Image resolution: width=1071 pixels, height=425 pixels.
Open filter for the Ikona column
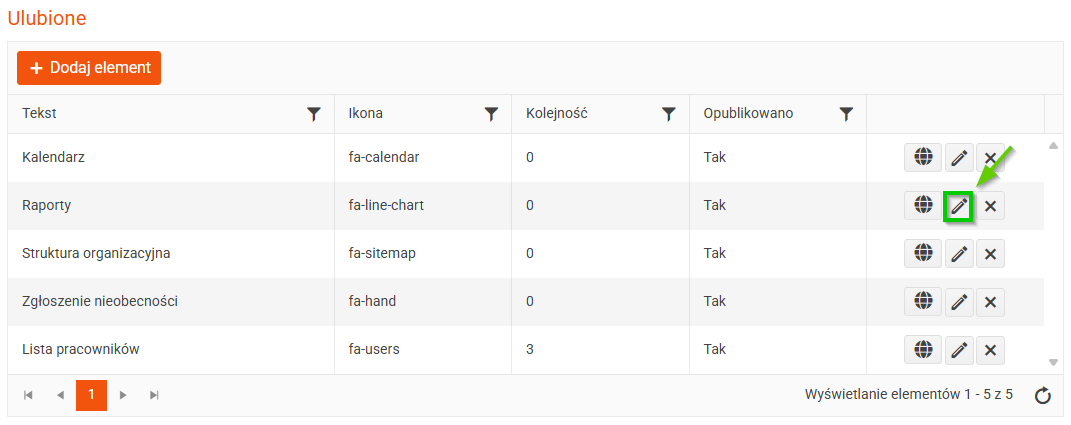[491, 114]
